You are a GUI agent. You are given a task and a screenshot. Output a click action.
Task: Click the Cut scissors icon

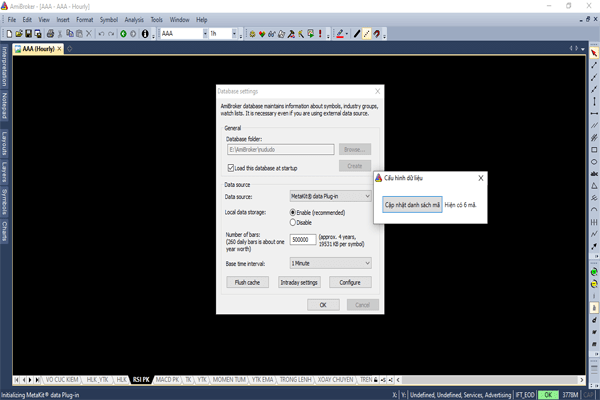tap(60, 34)
